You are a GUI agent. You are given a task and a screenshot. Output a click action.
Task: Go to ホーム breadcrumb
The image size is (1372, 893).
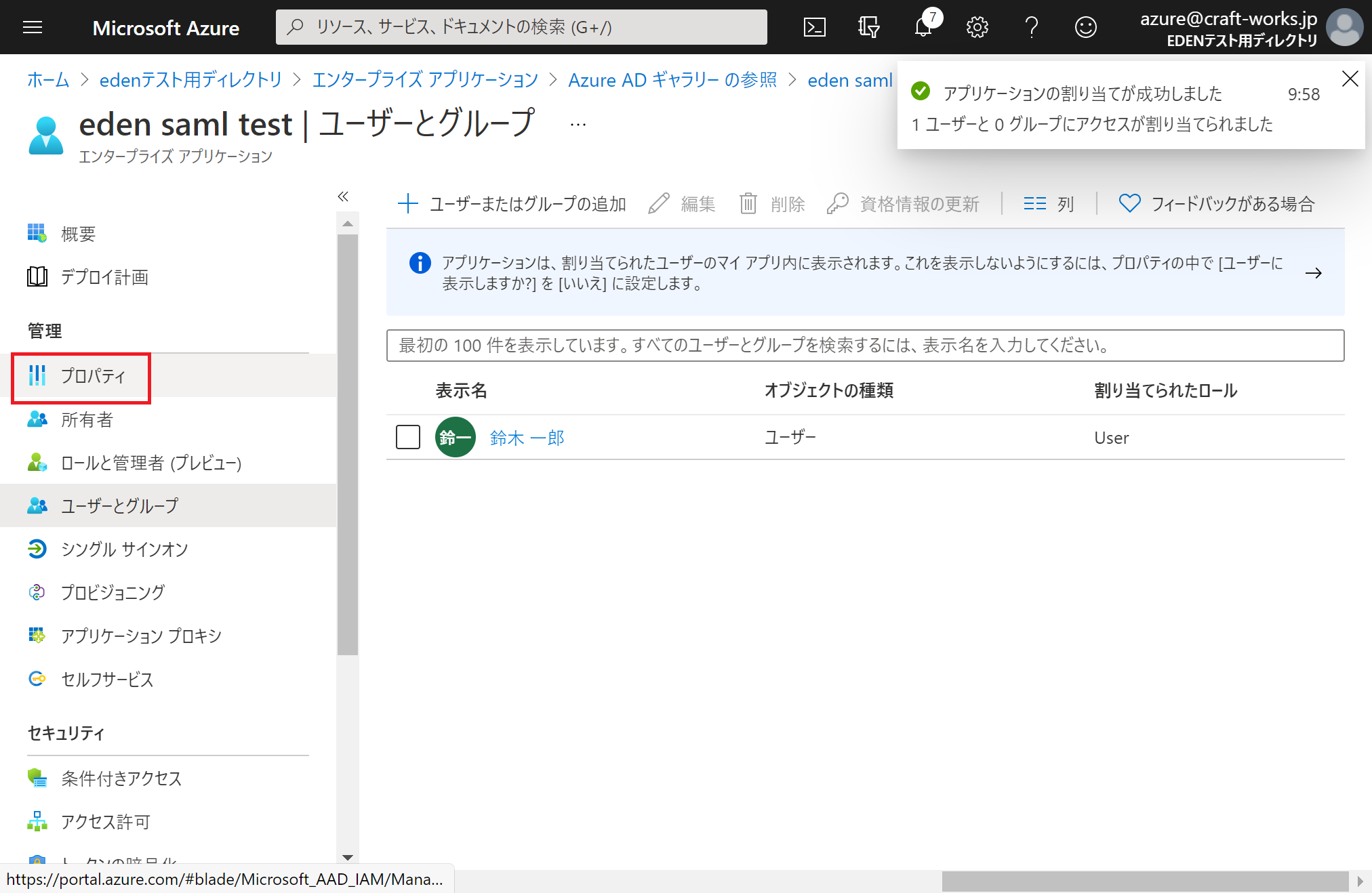[x=48, y=80]
